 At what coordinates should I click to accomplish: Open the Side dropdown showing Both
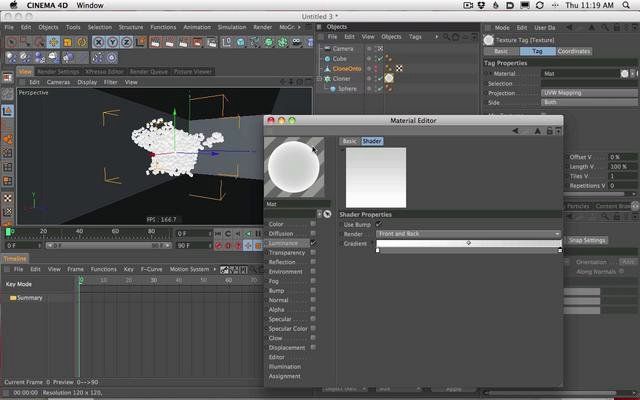click(x=589, y=102)
